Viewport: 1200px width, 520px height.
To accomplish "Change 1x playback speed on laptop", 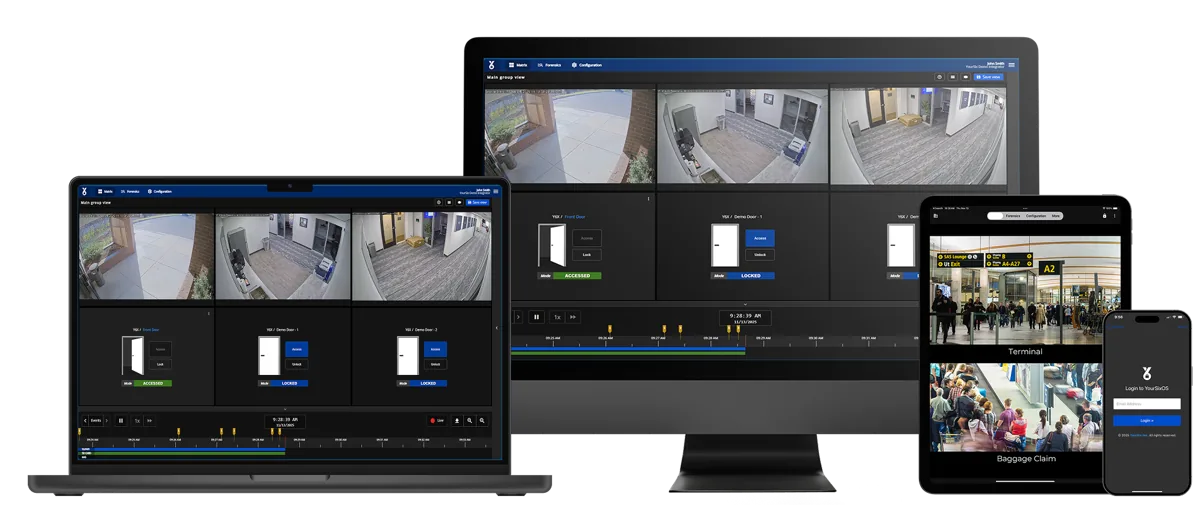I will (137, 421).
